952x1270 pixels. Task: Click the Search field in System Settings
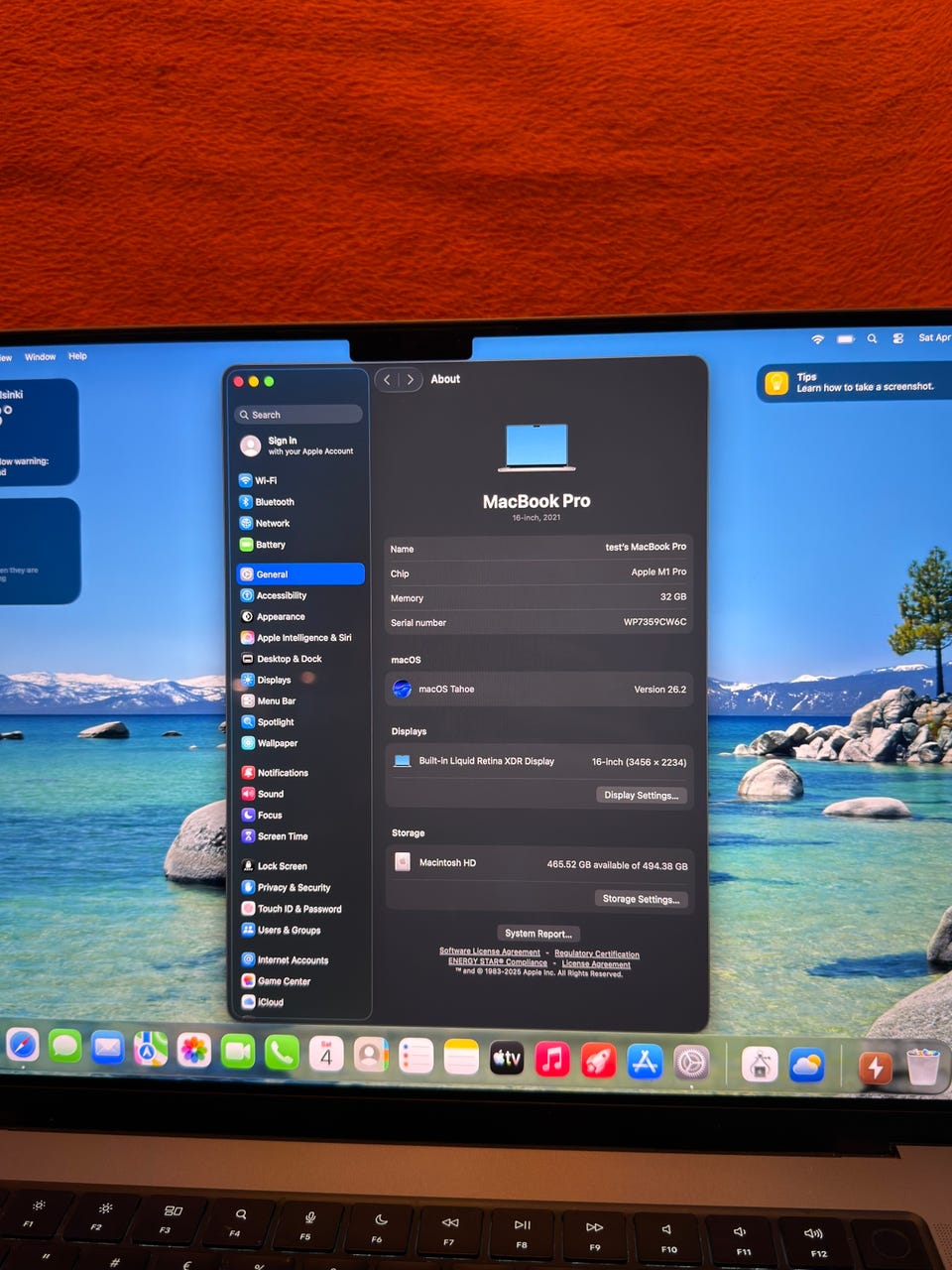point(298,415)
